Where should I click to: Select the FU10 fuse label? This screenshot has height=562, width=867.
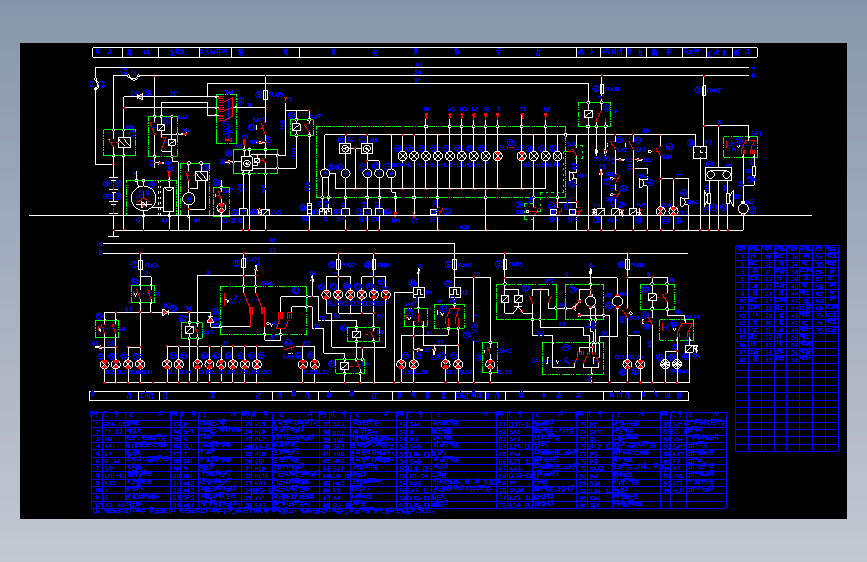pyautogui.click(x=465, y=265)
